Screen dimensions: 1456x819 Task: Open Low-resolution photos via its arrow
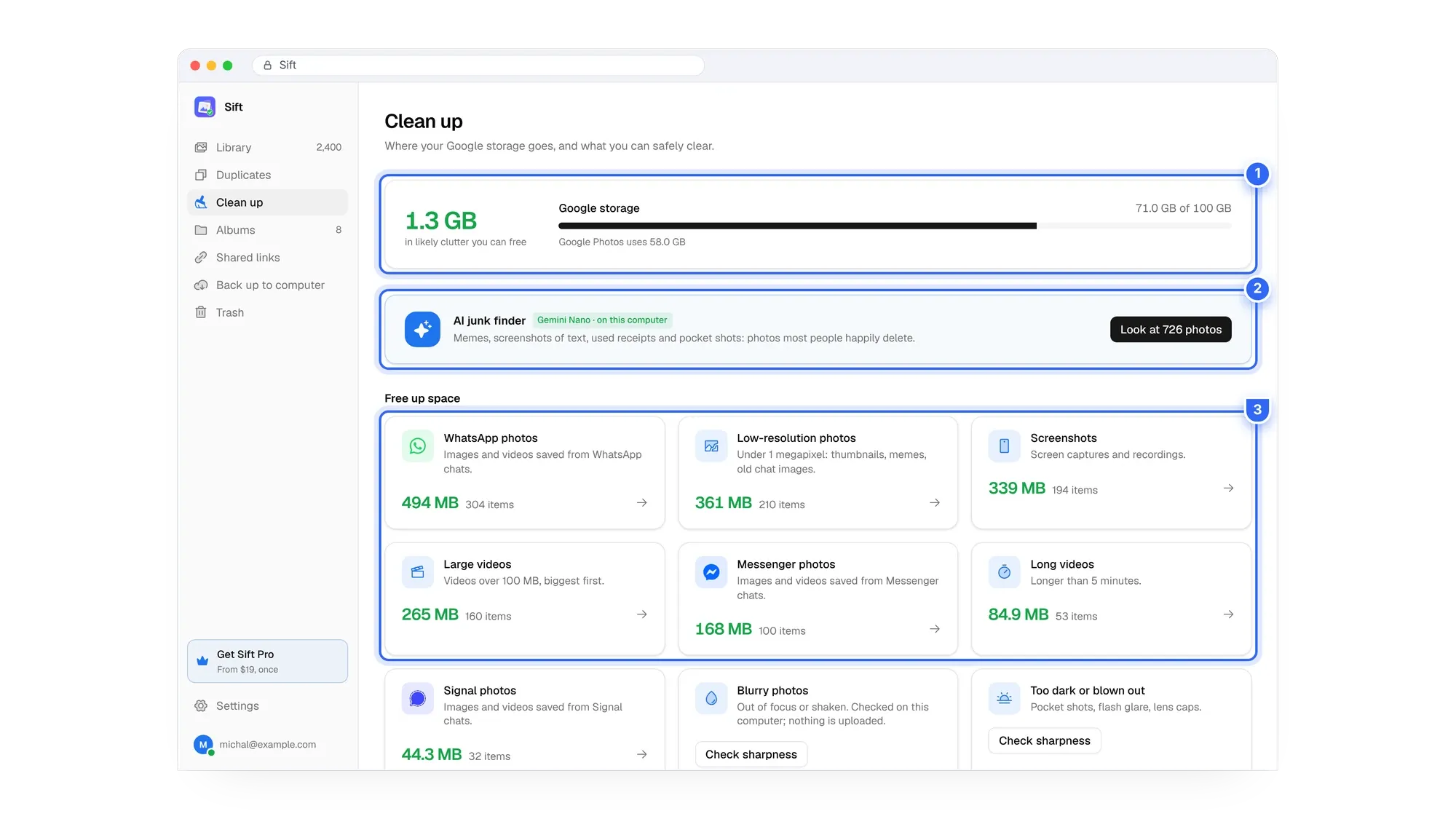point(935,503)
